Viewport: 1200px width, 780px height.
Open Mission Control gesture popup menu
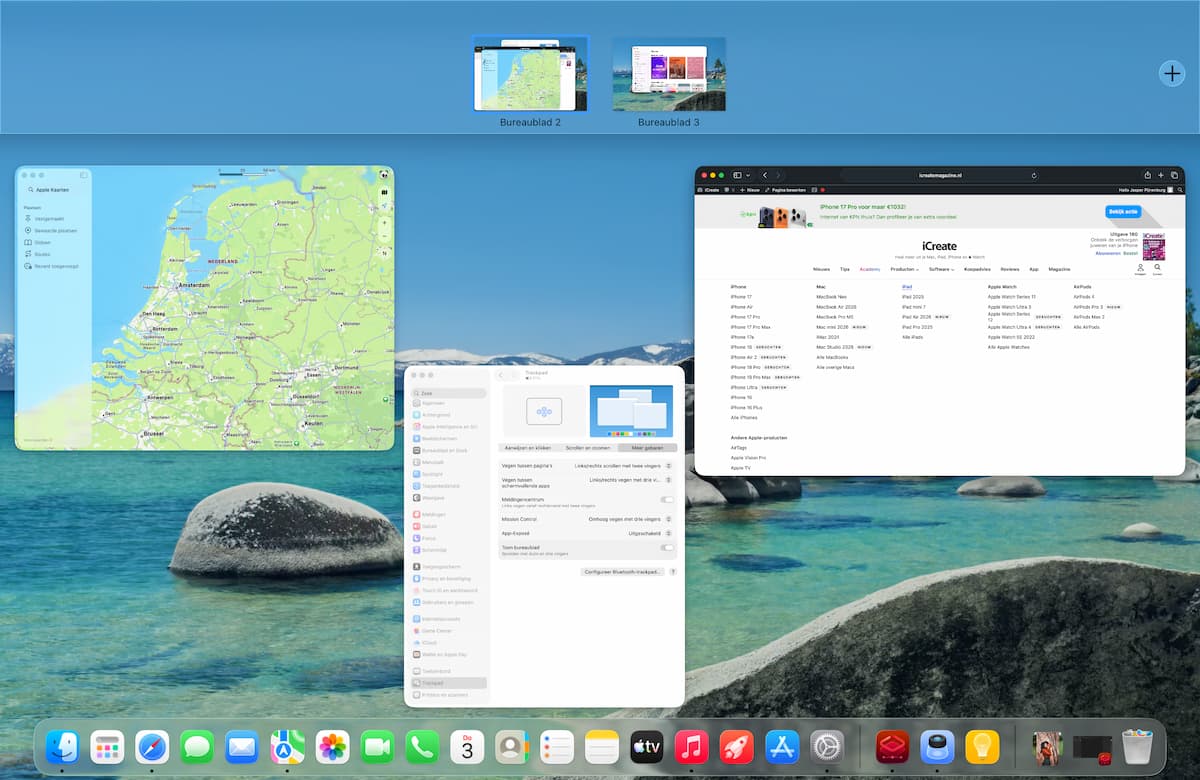pyautogui.click(x=630, y=519)
